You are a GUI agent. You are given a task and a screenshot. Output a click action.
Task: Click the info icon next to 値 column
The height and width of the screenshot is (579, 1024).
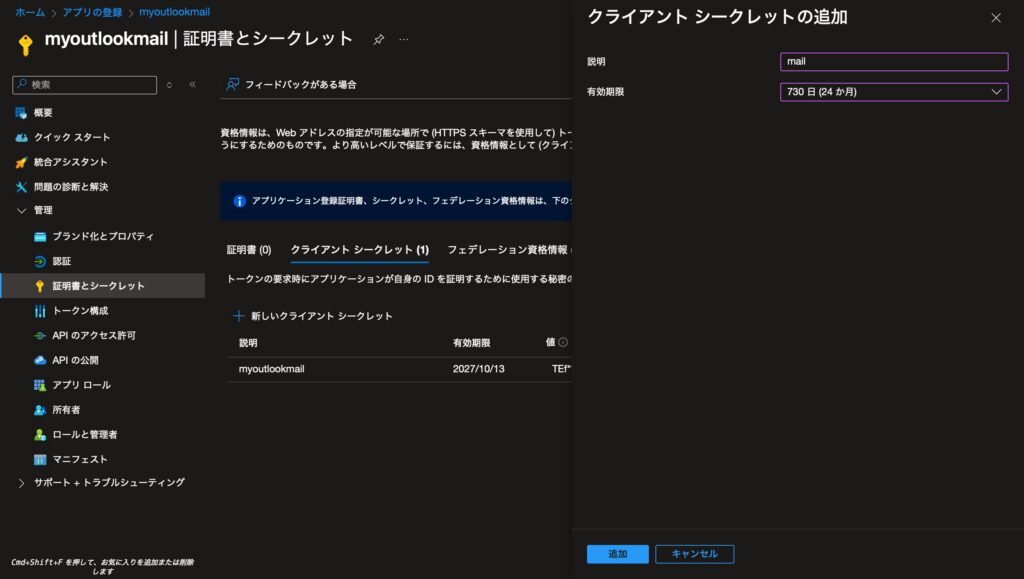point(563,342)
